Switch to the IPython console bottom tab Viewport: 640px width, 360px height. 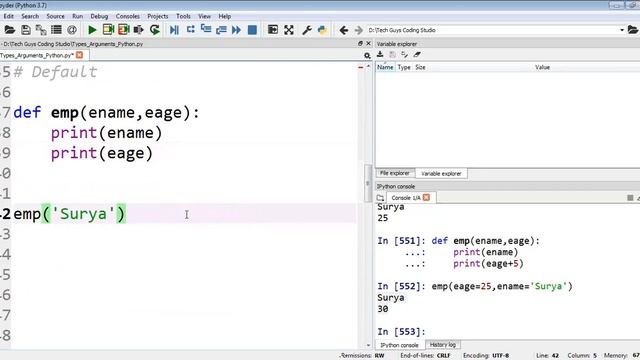(399, 345)
